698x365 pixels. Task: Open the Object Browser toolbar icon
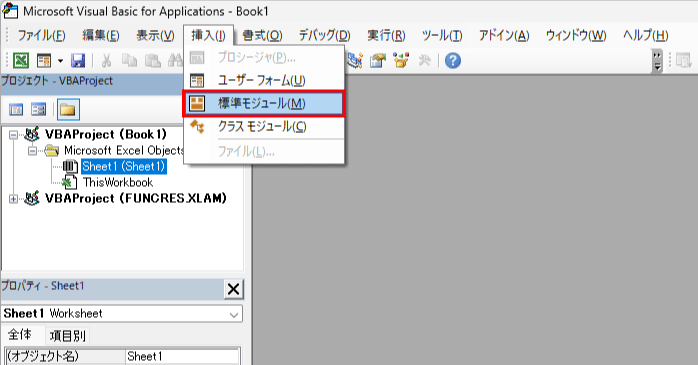401,60
